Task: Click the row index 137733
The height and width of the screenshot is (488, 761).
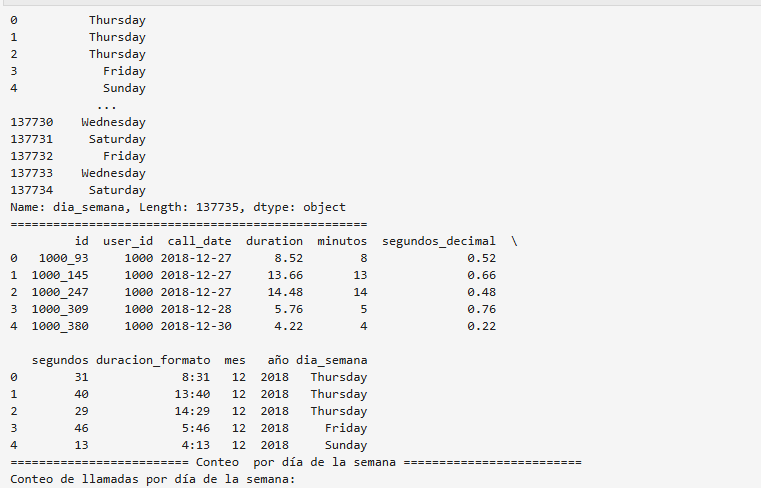Action: (x=33, y=173)
